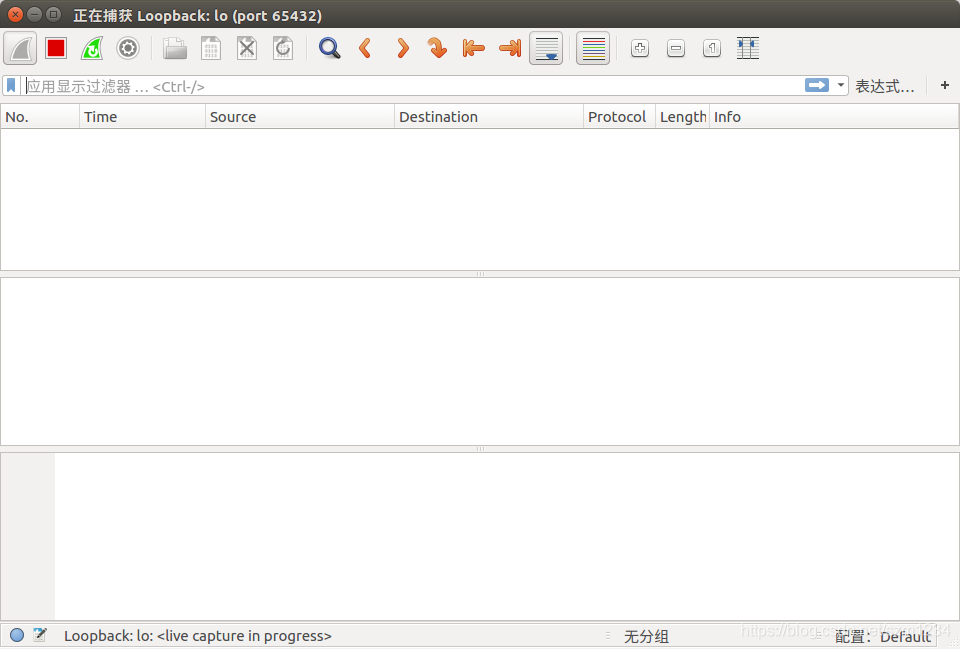Jump to the first packet
This screenshot has width=960, height=649.
tap(473, 48)
